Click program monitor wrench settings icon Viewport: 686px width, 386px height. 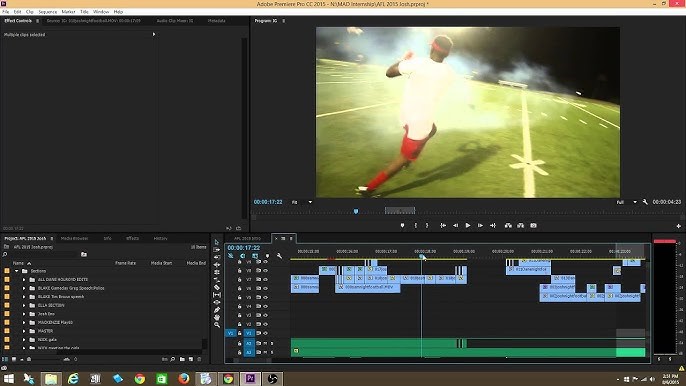(645, 202)
